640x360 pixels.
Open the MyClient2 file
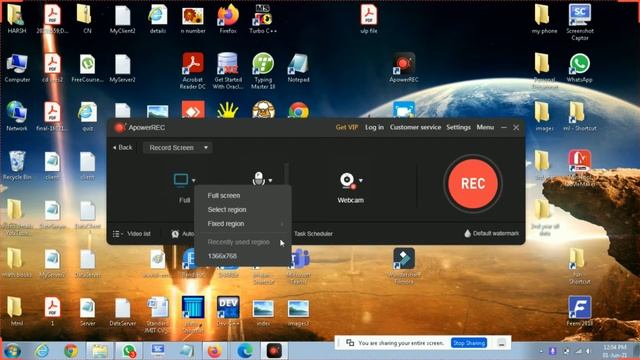pyautogui.click(x=122, y=19)
